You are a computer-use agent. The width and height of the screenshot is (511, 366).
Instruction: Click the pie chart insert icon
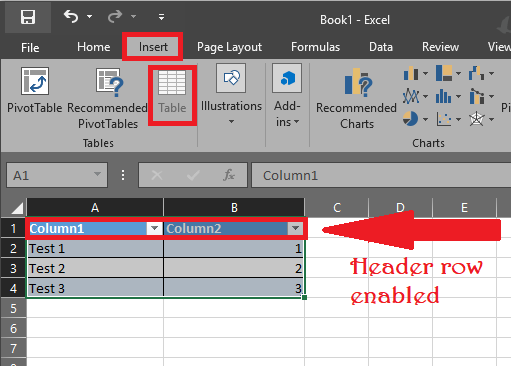(410, 119)
